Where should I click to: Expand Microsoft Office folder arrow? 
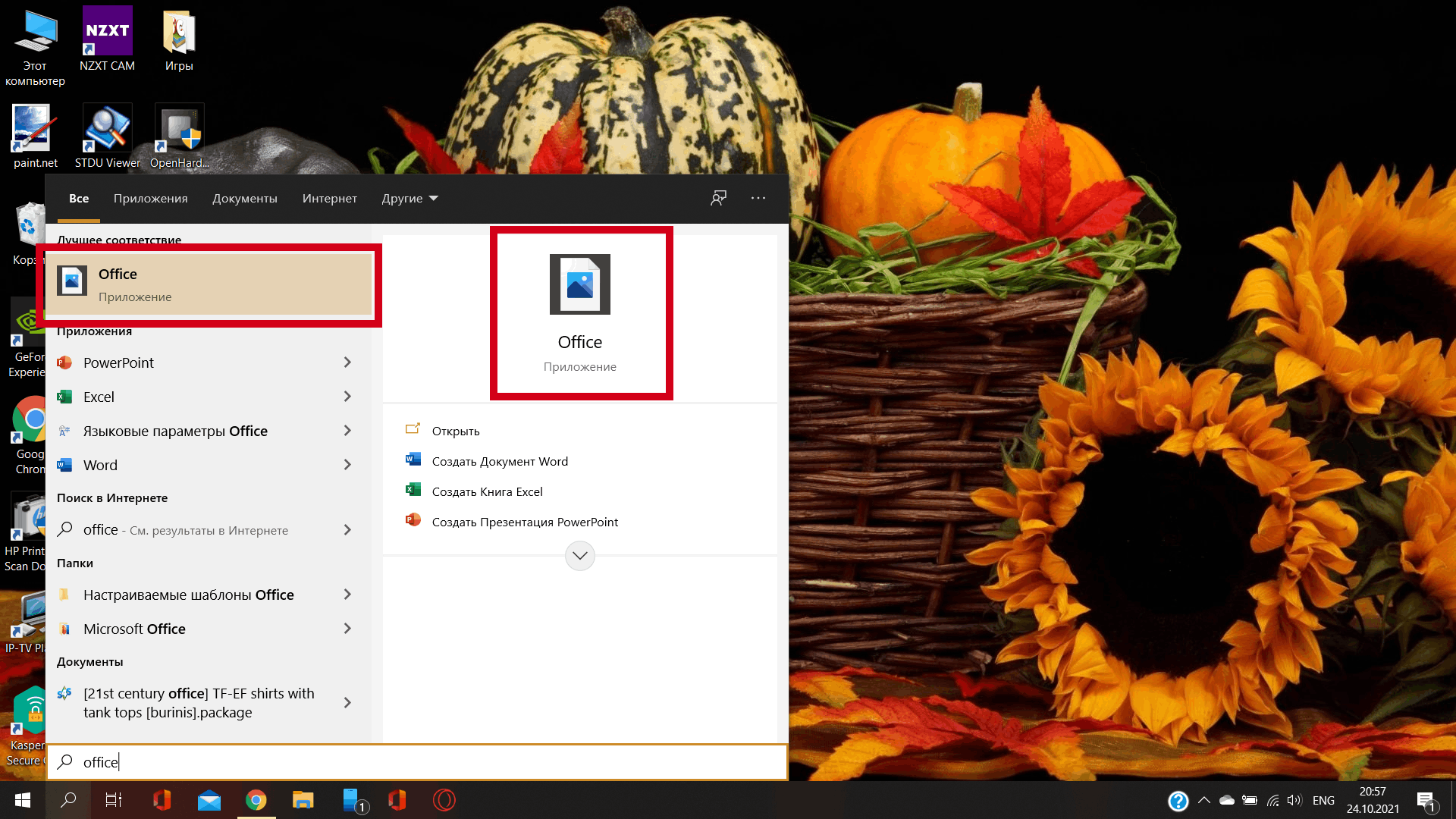click(347, 629)
